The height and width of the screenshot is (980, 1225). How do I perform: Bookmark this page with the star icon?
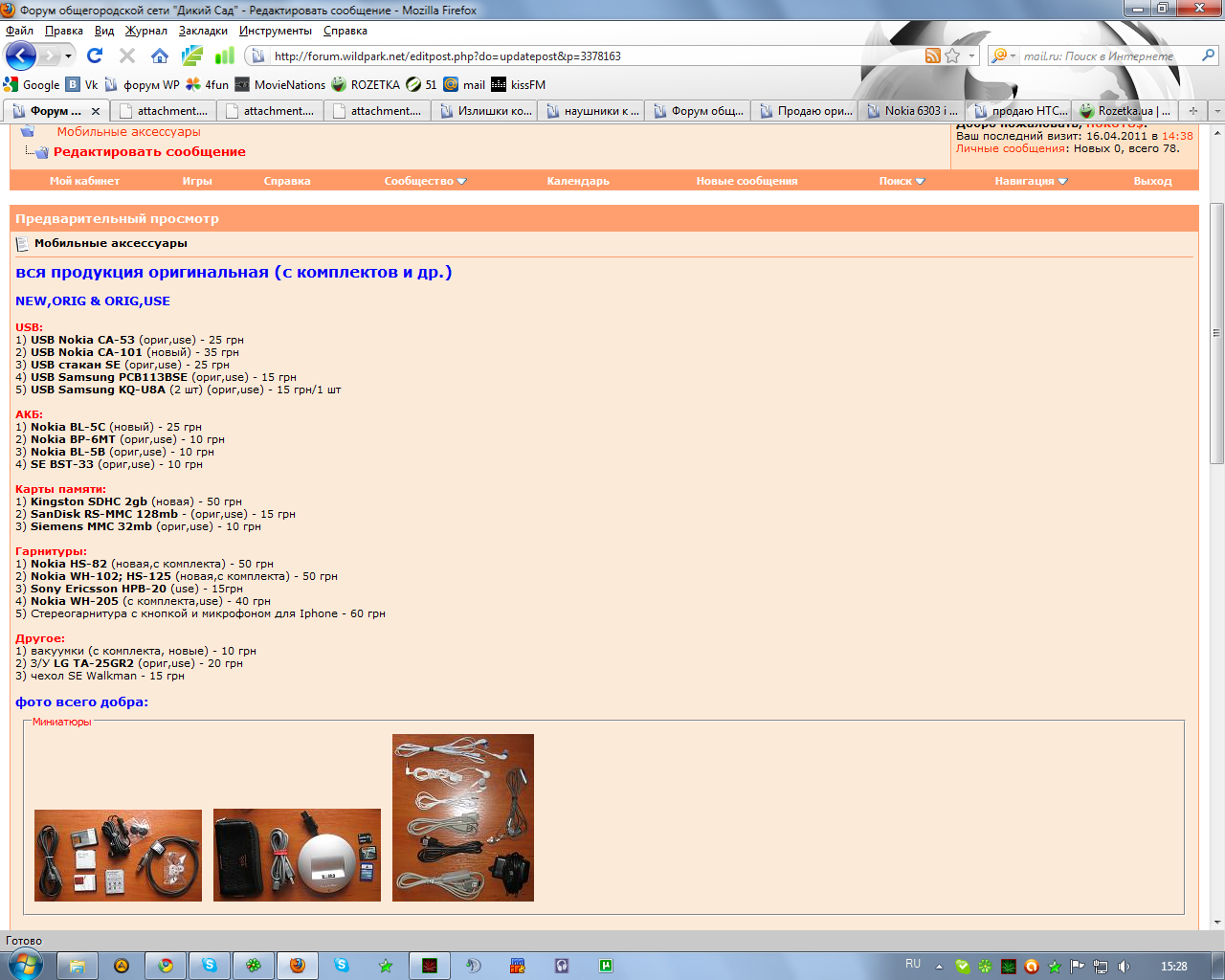(x=952, y=56)
